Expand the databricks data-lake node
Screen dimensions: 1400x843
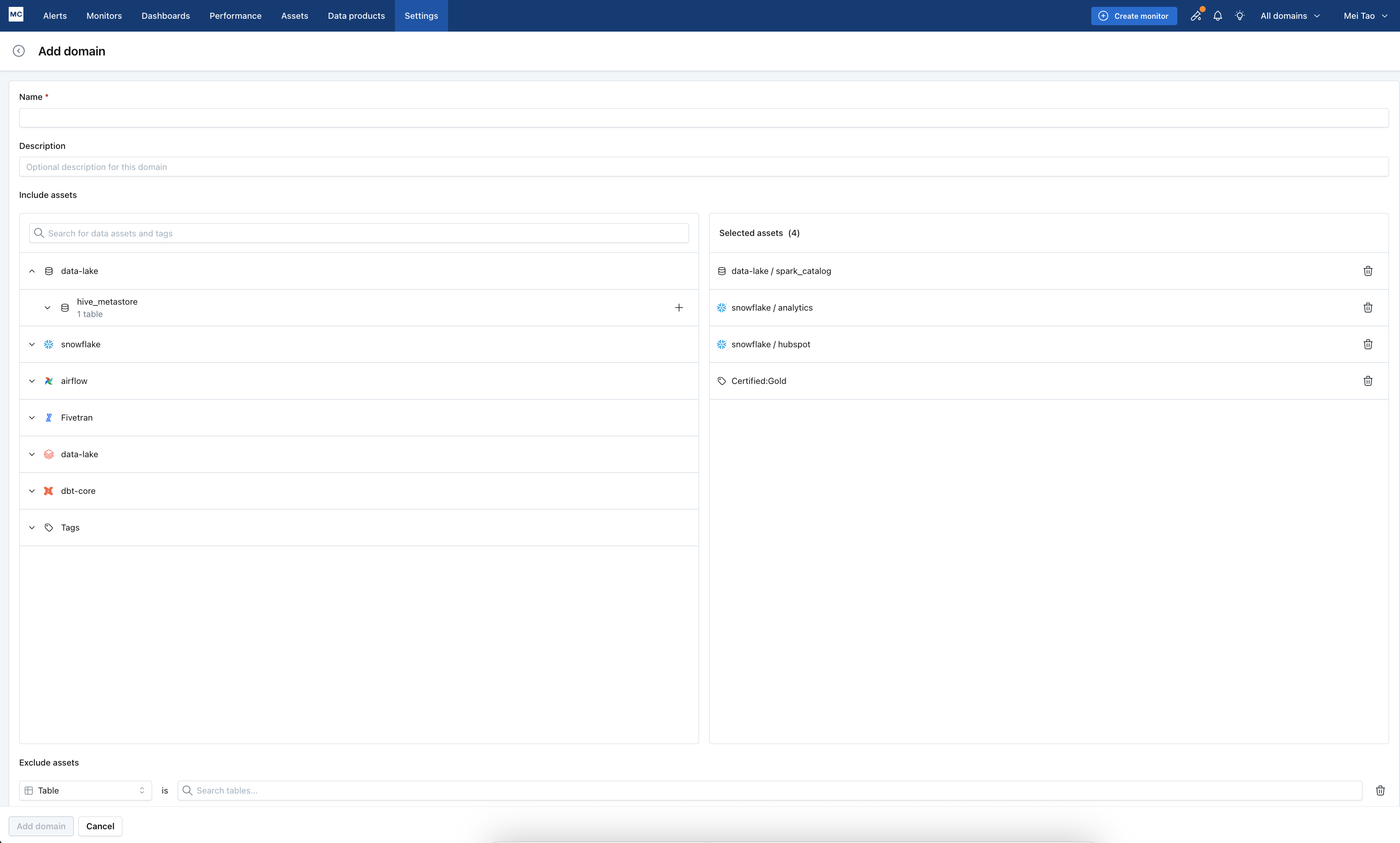click(32, 454)
